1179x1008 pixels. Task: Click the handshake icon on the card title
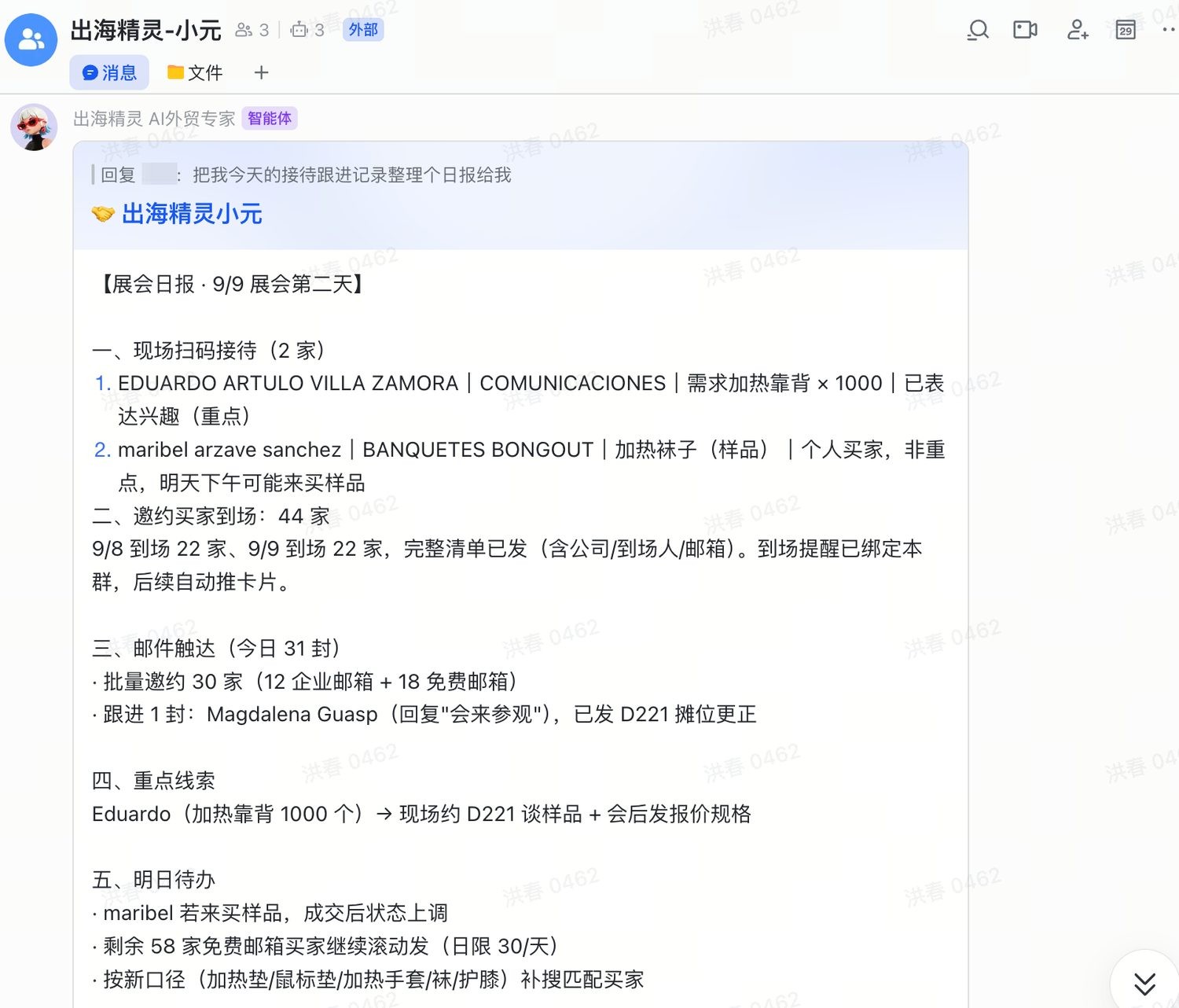click(x=103, y=214)
